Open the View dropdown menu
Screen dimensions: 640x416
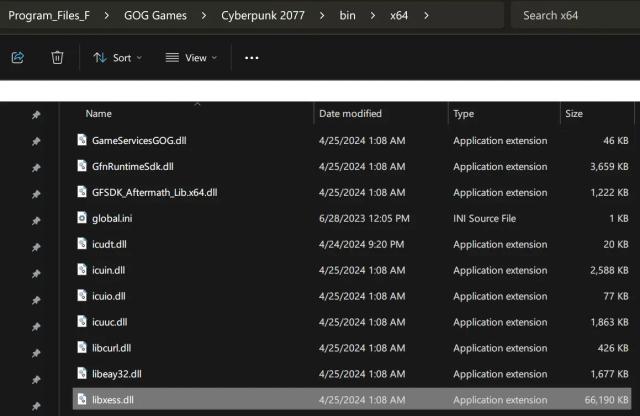[x=191, y=58]
